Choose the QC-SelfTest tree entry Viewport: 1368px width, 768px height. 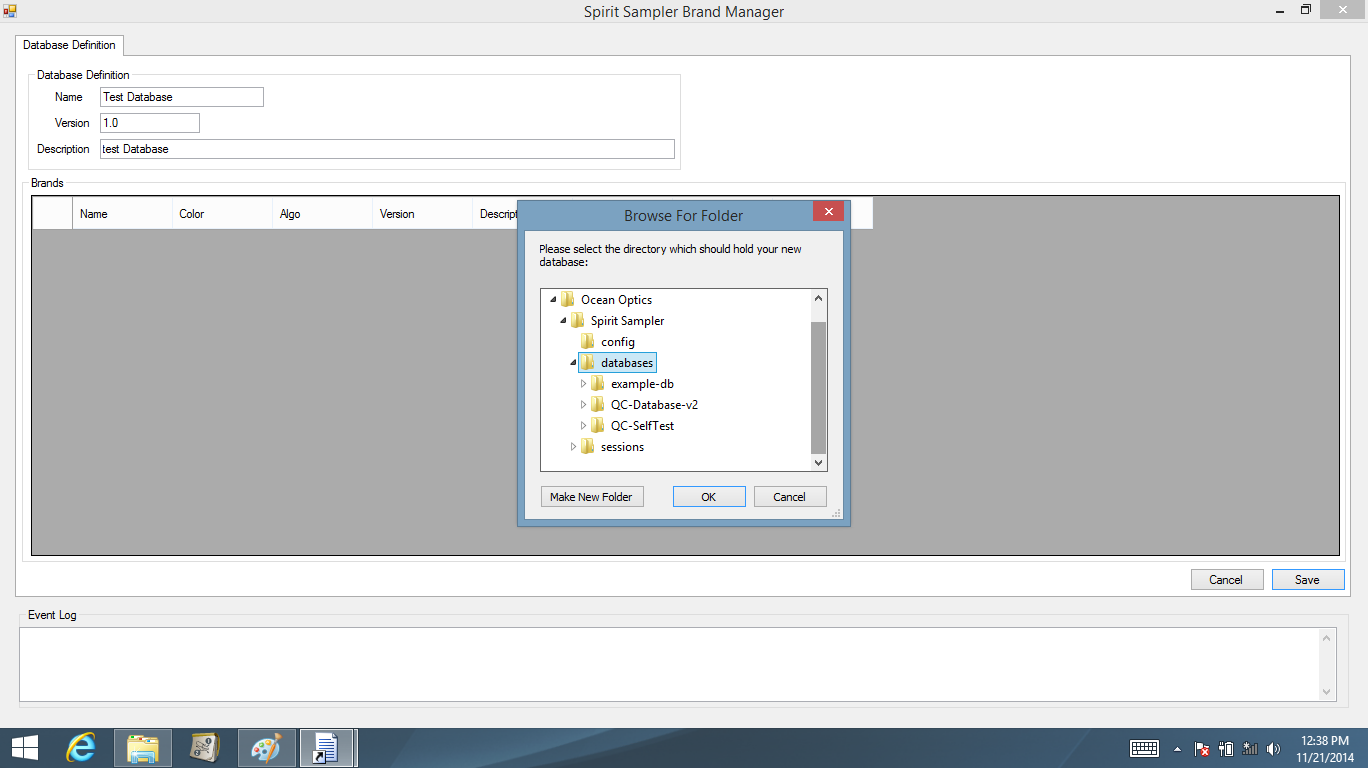[x=642, y=426]
